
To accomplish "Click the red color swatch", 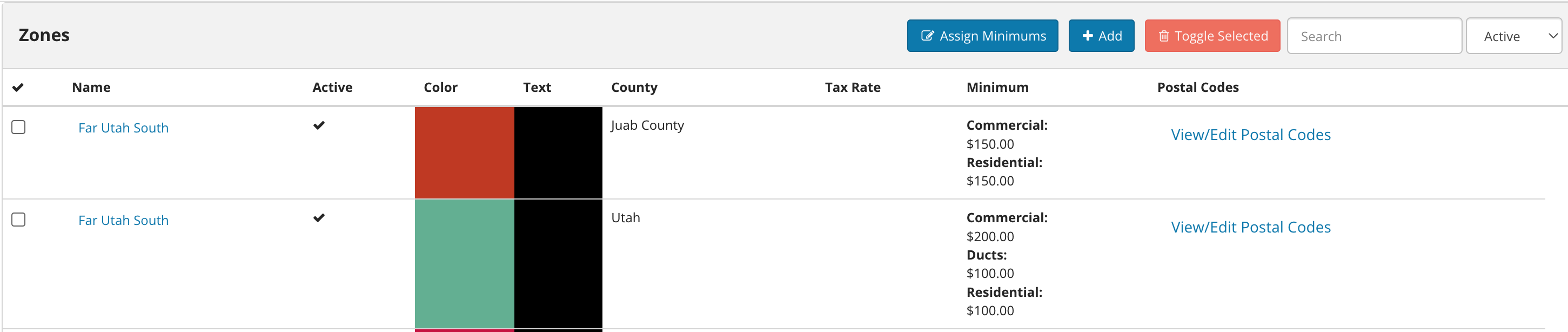I will [x=465, y=153].
